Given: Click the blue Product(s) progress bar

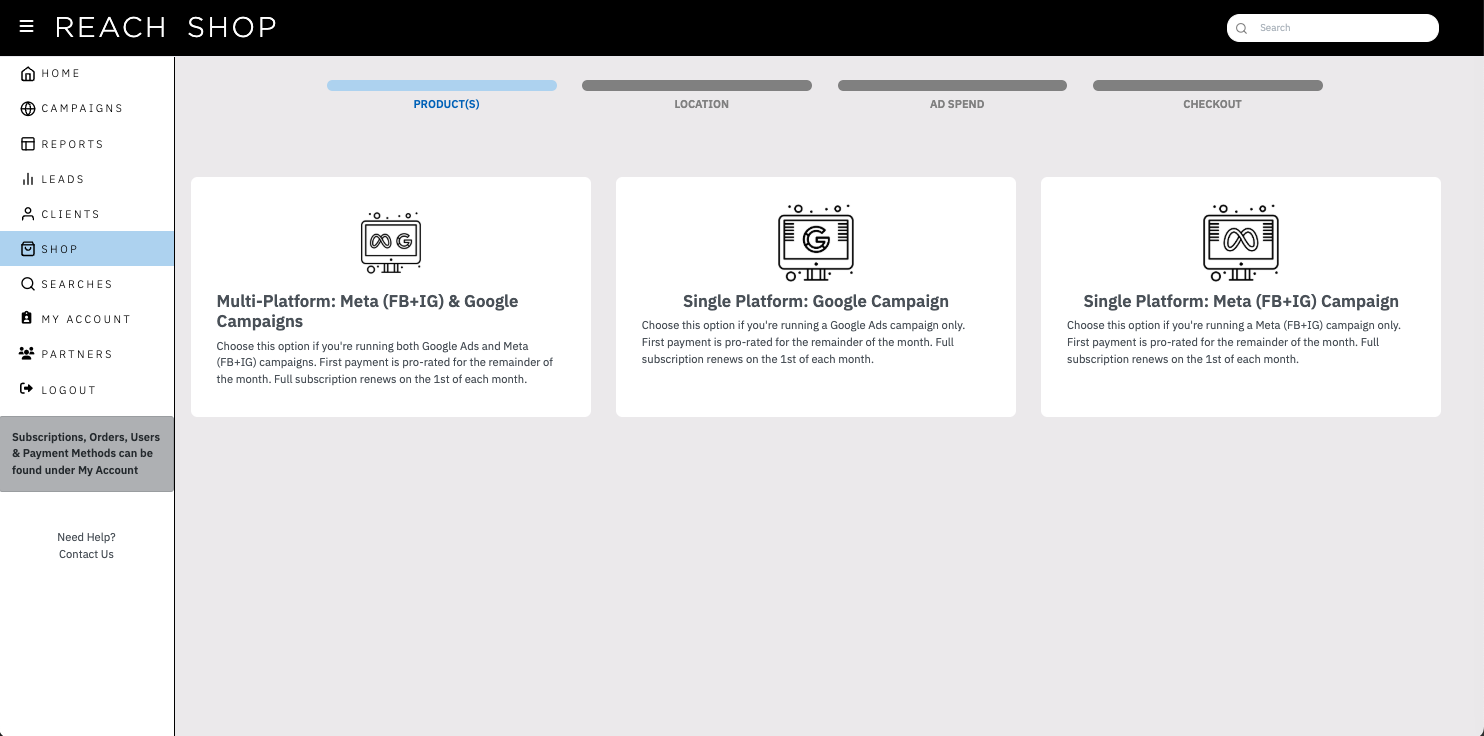Looking at the screenshot, I should tap(442, 86).
